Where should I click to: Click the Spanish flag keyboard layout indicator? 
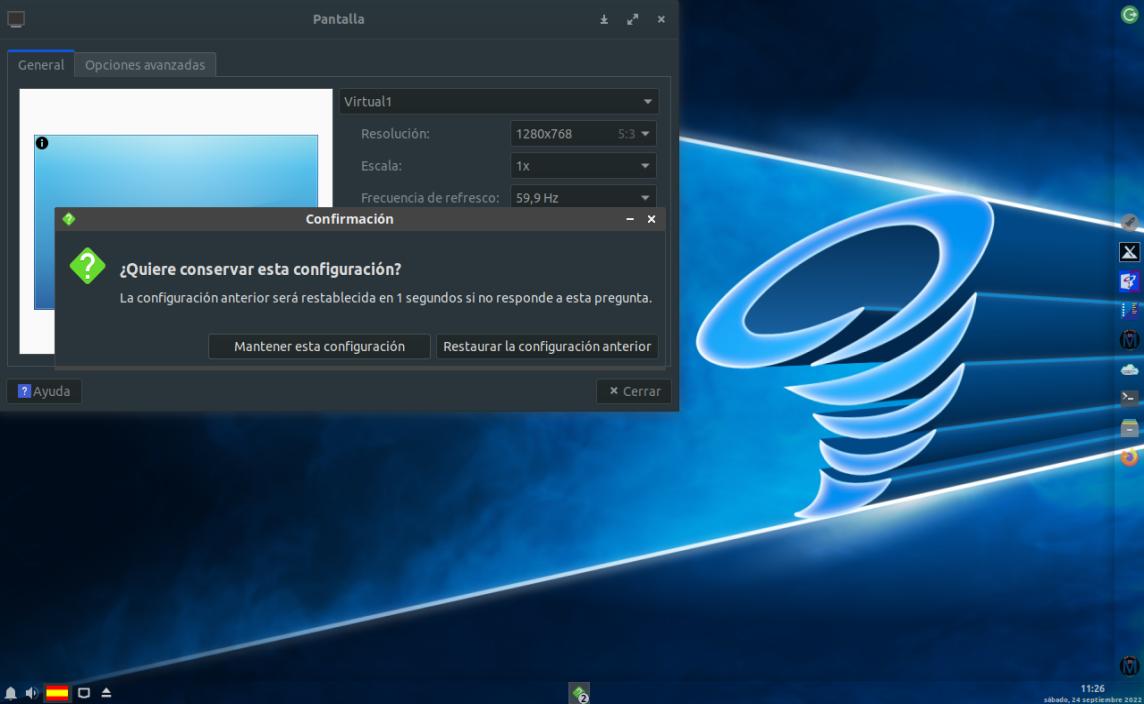[x=57, y=693]
